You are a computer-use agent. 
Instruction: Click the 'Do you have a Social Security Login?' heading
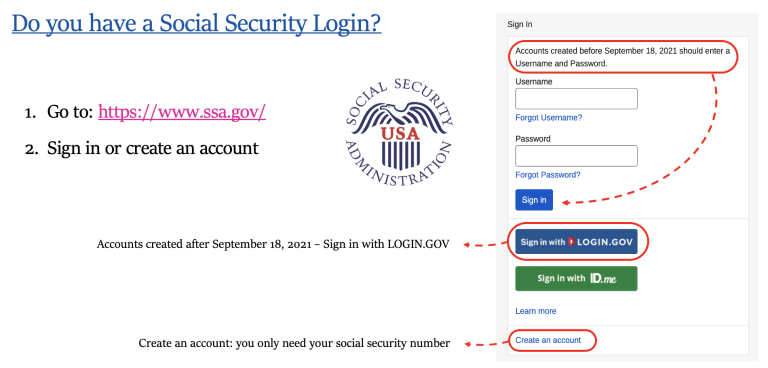[196, 24]
